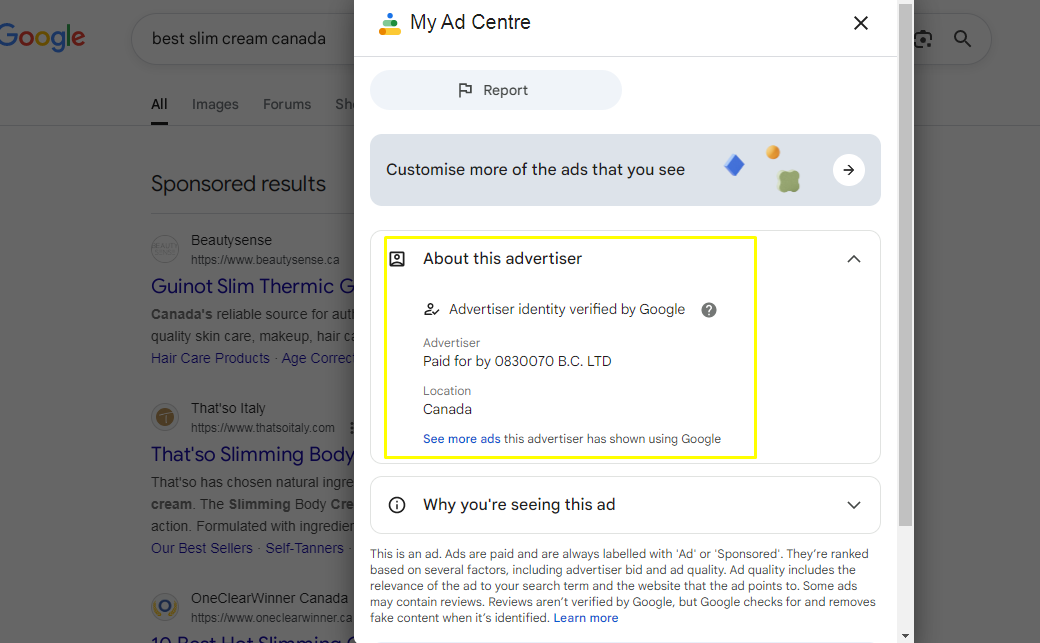Click the help icon beside advertiser identity verified

(709, 310)
